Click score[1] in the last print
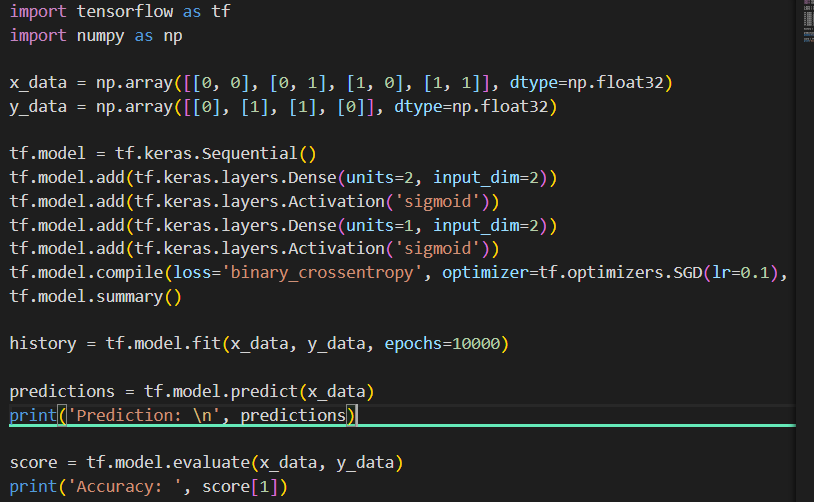814x502 pixels. 240,486
